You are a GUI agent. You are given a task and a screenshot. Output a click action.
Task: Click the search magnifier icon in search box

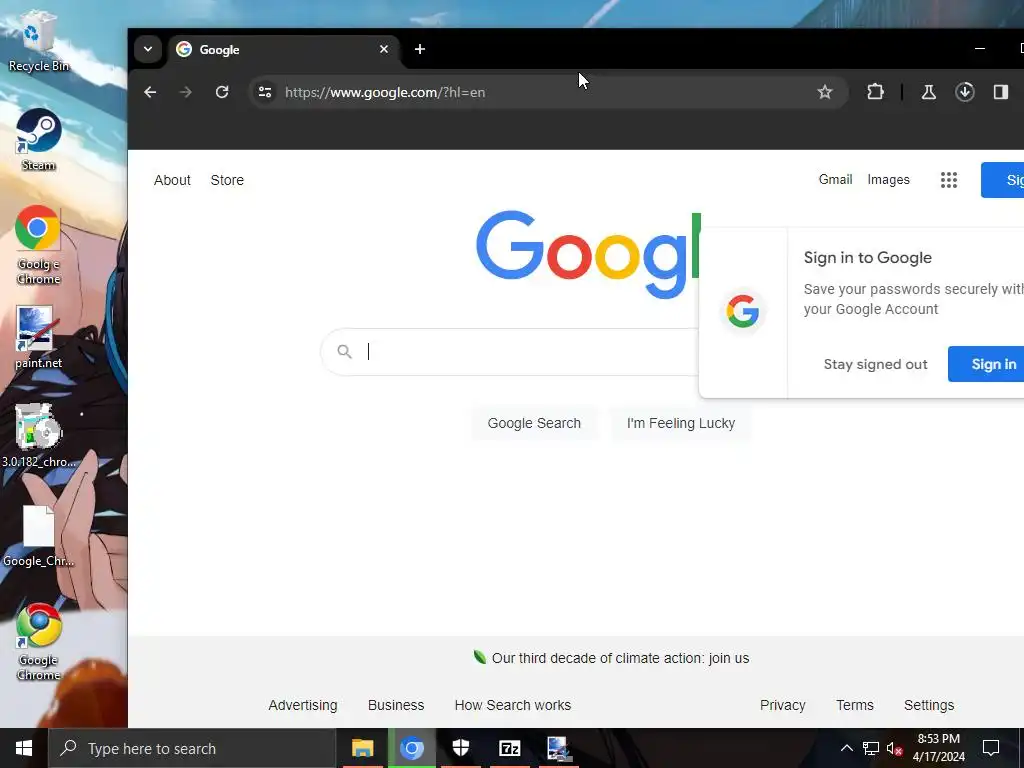pos(344,351)
